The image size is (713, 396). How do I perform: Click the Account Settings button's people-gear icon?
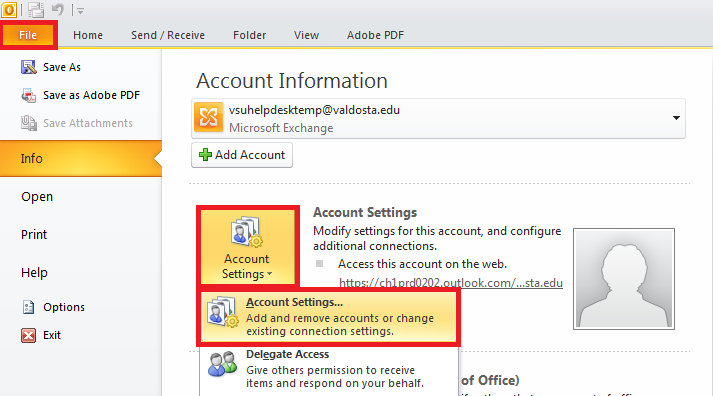(247, 232)
